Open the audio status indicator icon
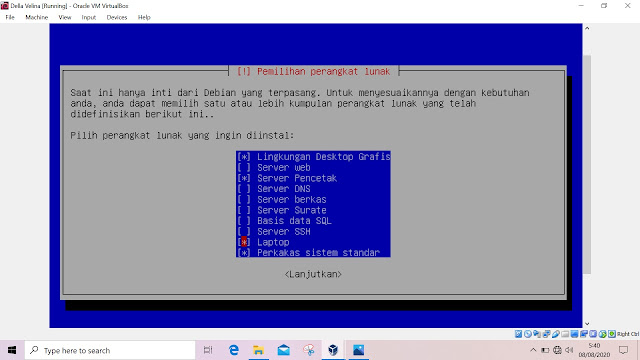Viewport: 640px width, 360px height. pyautogui.click(x=537, y=334)
